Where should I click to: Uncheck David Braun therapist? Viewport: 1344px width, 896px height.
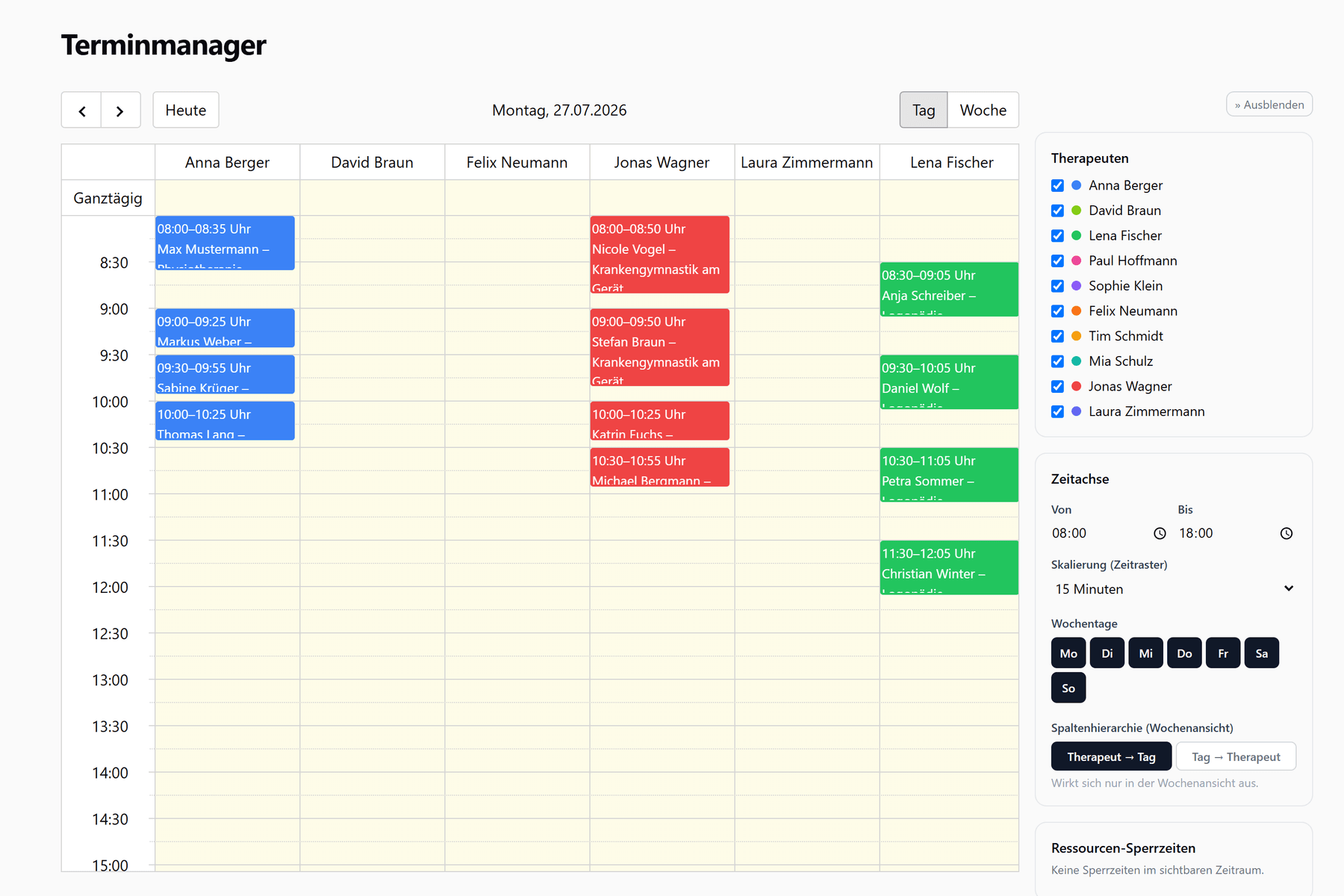(1057, 211)
